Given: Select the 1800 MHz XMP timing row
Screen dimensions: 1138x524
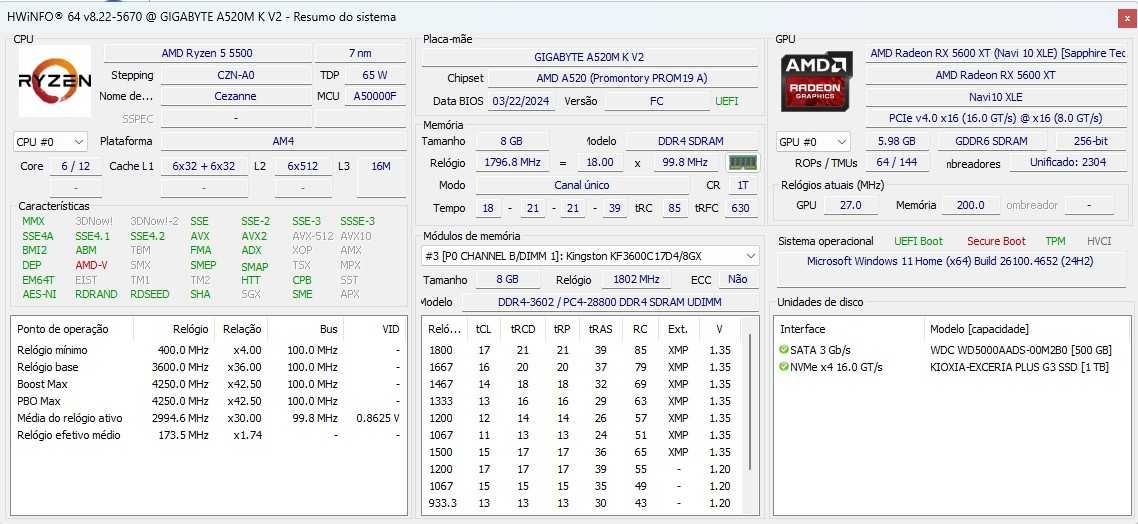Looking at the screenshot, I should [584, 350].
